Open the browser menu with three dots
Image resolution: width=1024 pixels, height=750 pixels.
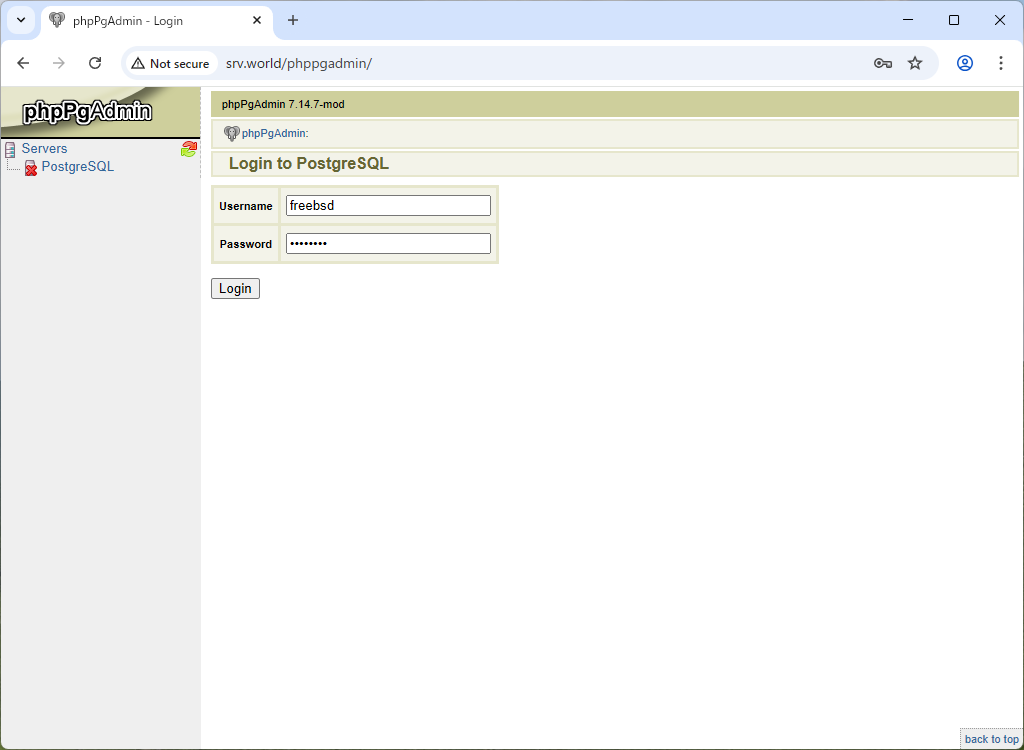pos(1001,62)
